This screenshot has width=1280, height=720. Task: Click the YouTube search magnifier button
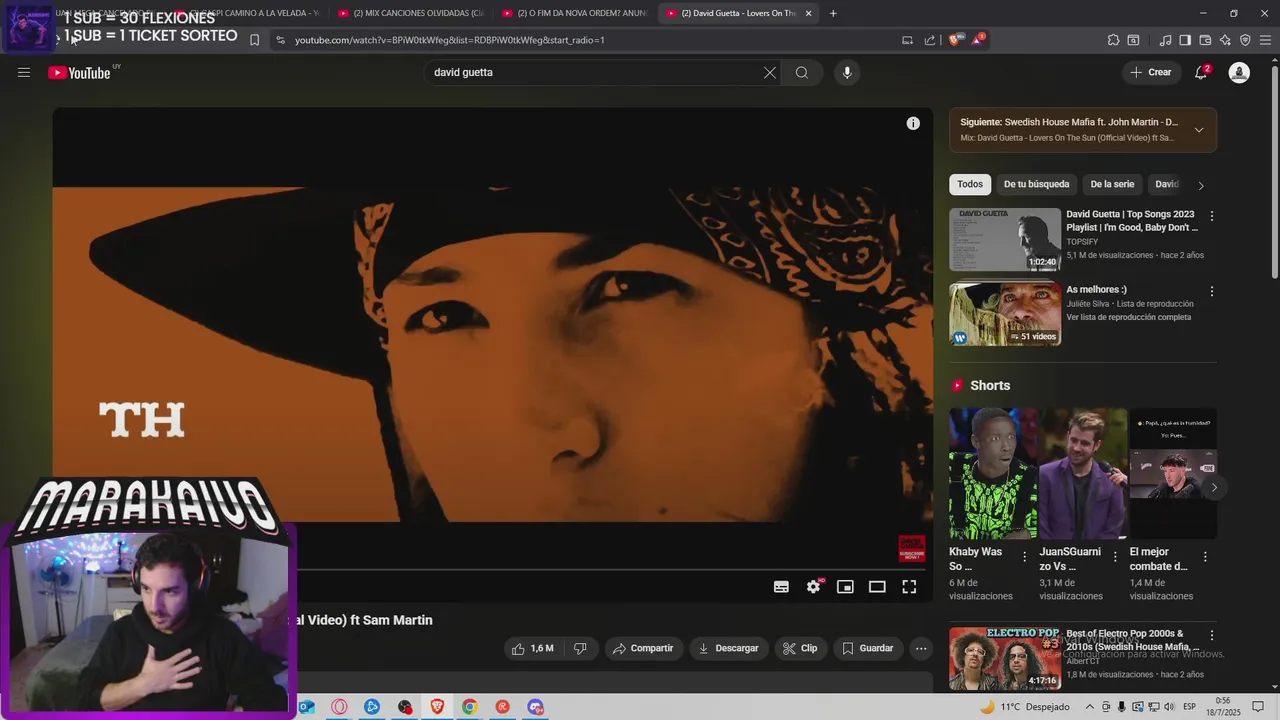pos(802,72)
